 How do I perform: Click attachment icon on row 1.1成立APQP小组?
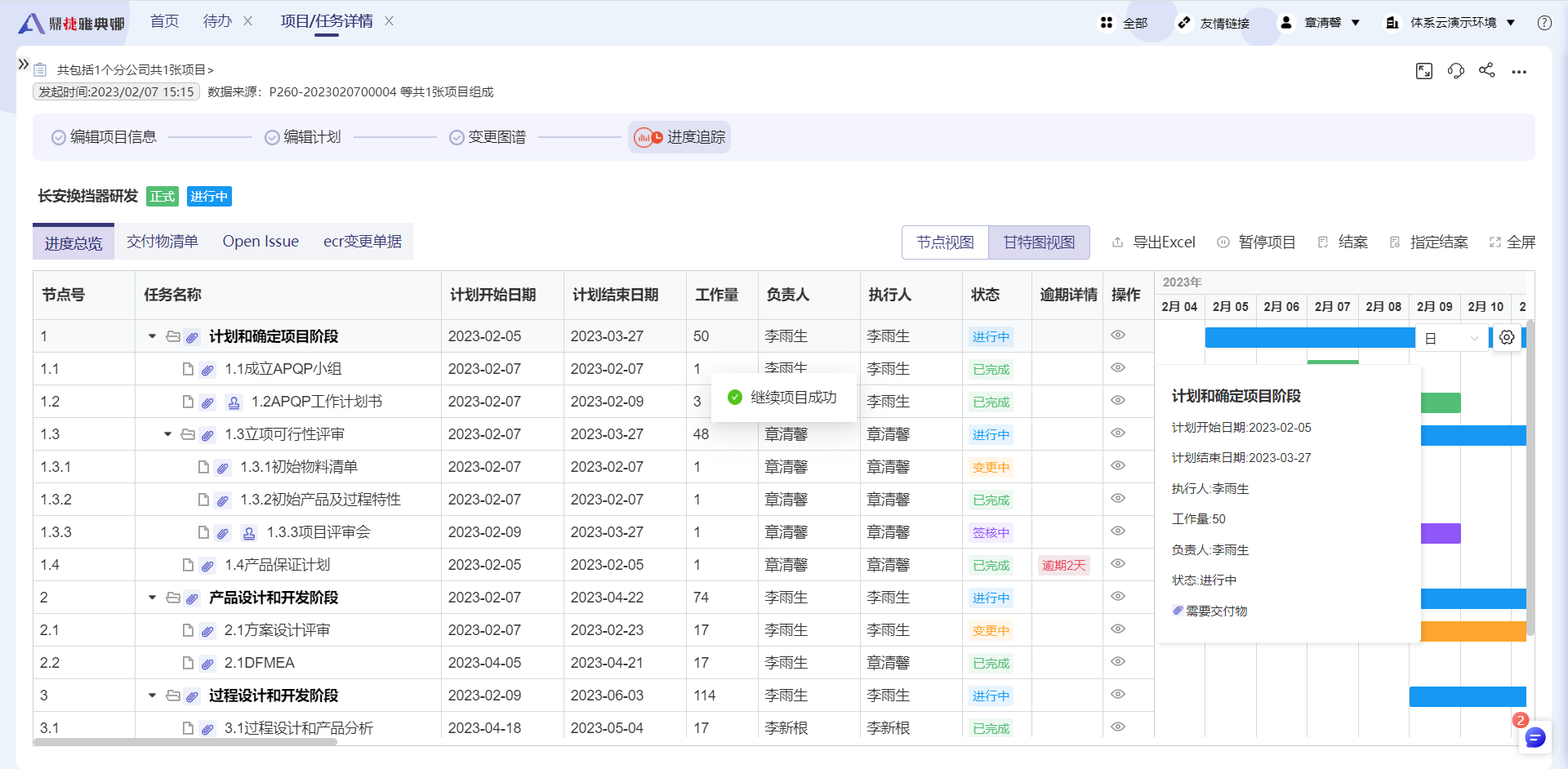click(x=207, y=370)
